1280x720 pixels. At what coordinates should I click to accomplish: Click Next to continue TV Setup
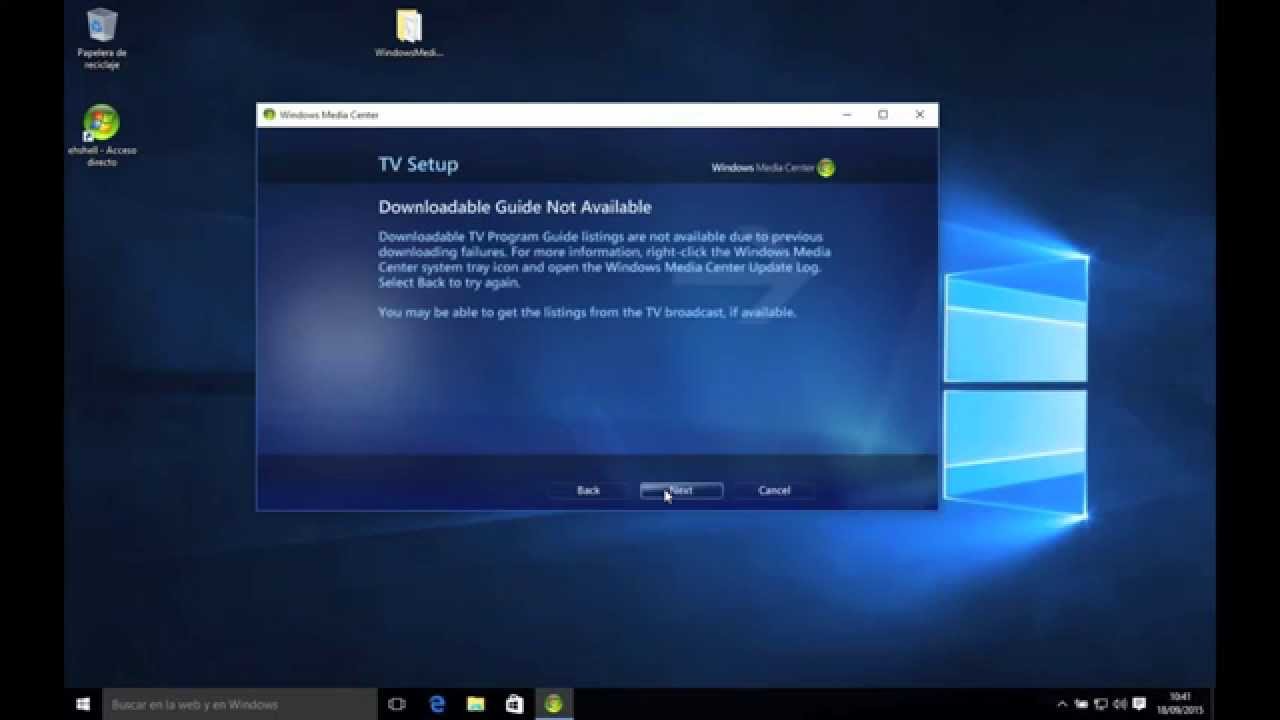point(681,490)
